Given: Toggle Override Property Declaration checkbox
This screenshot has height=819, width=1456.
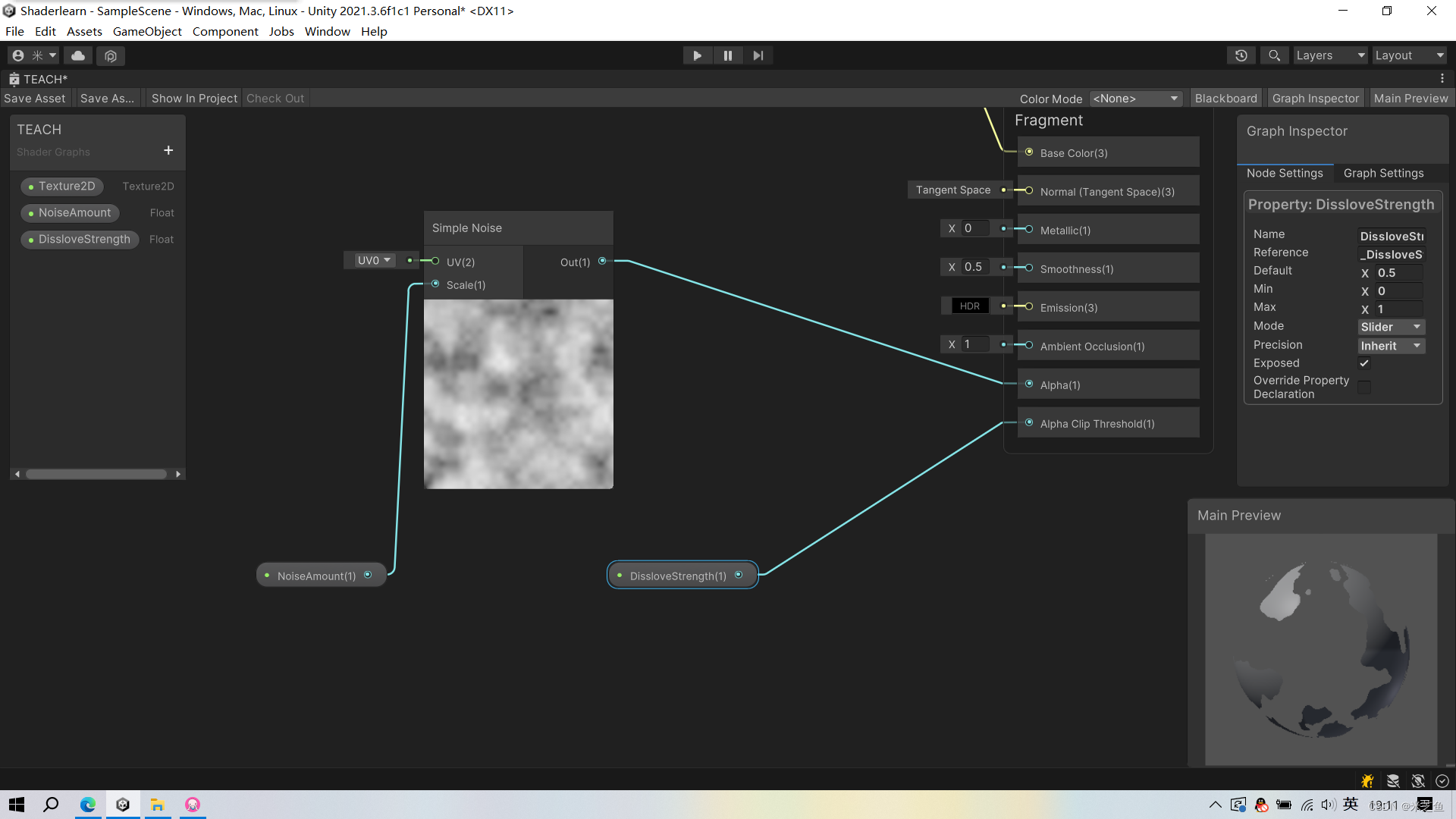Looking at the screenshot, I should [1364, 387].
